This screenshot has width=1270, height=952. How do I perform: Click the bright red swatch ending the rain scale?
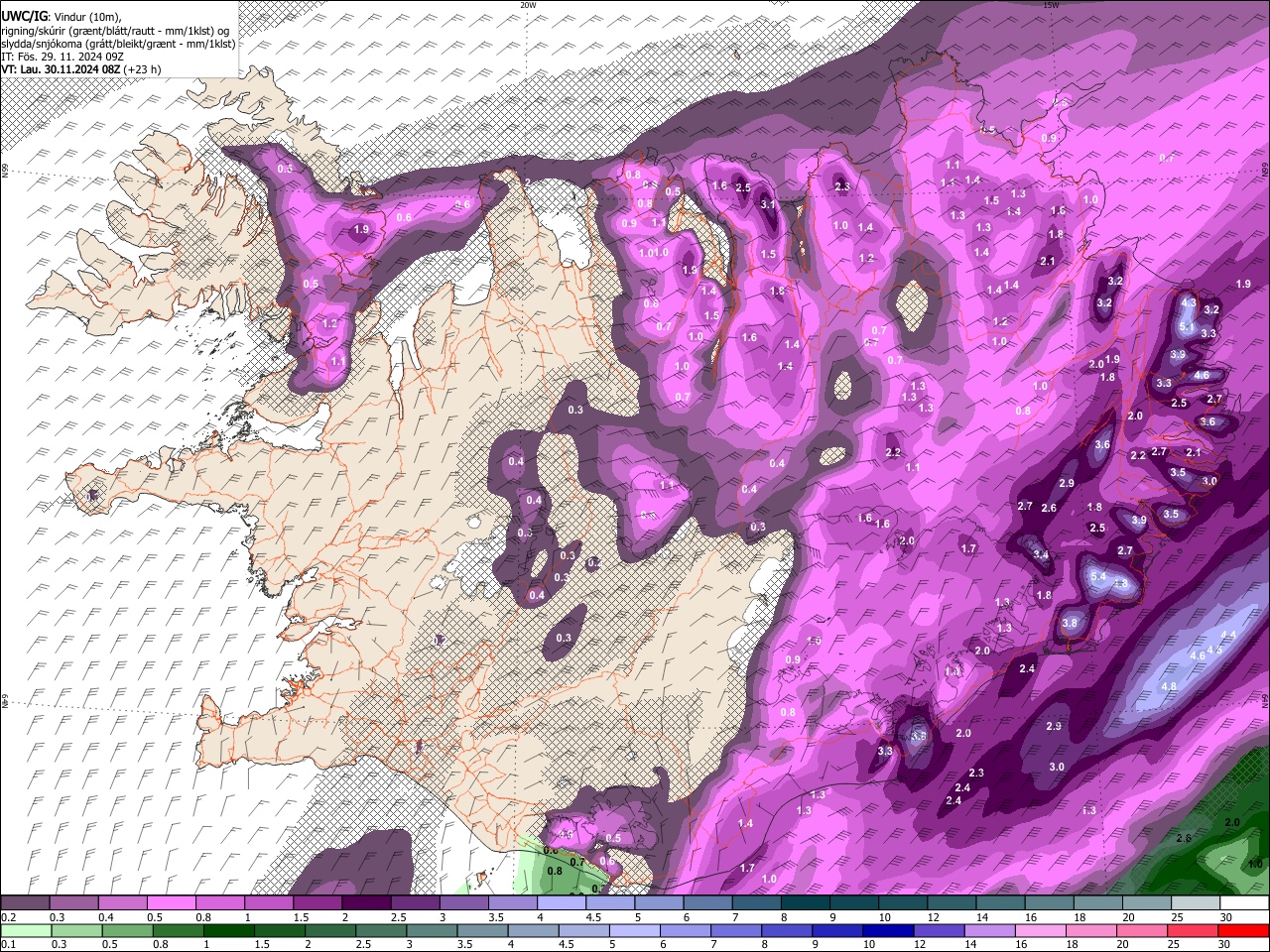[1244, 930]
